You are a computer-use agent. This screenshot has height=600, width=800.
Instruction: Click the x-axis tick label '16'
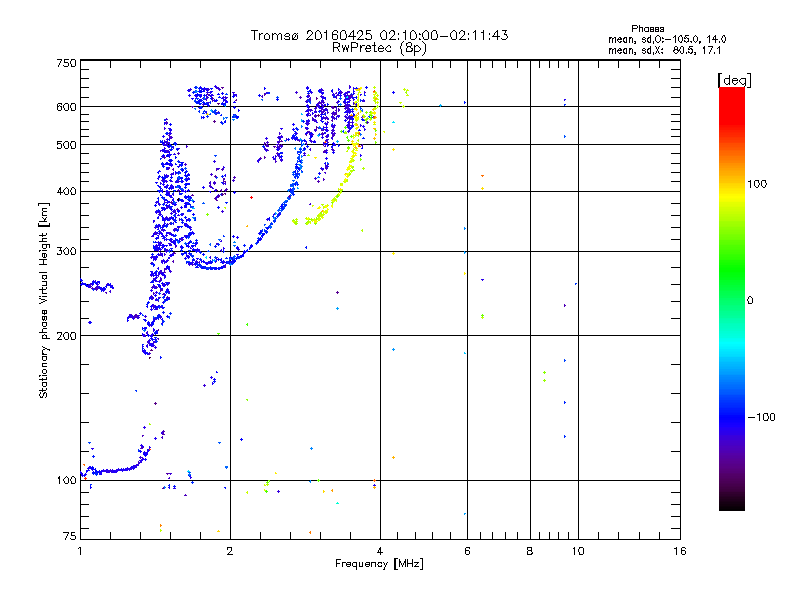tap(680, 551)
